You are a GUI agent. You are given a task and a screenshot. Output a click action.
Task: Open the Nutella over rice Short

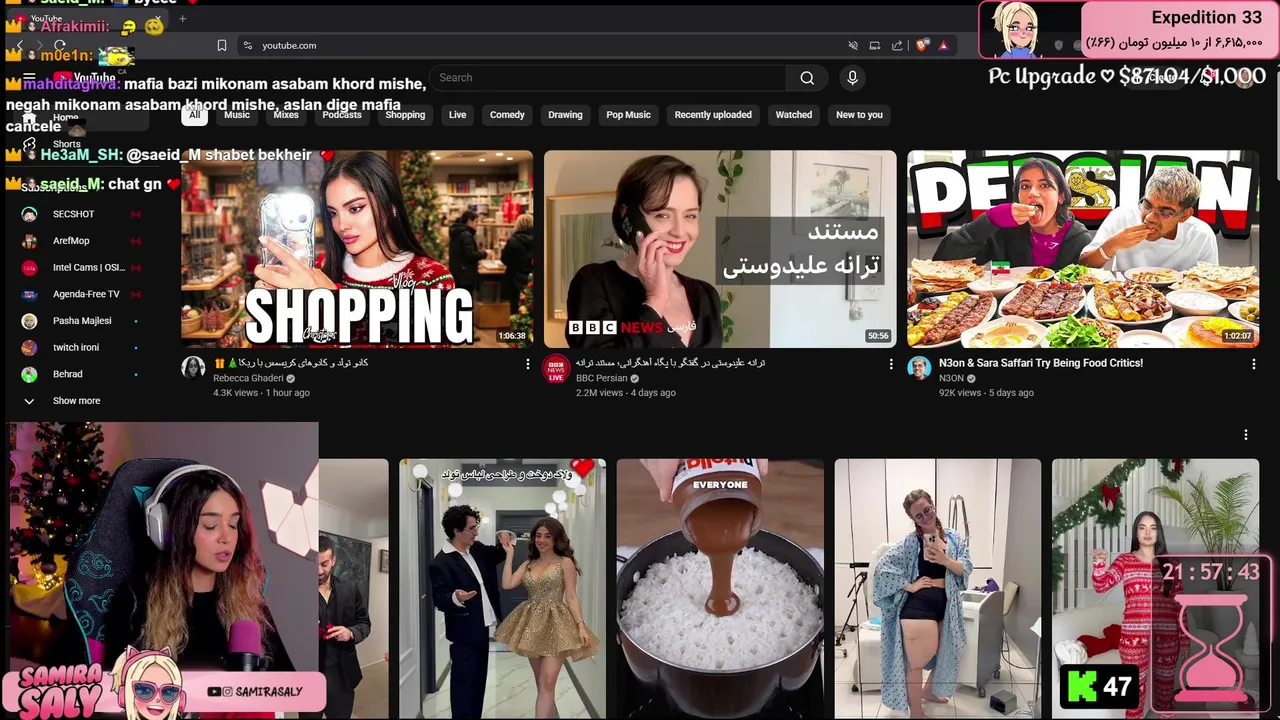720,589
